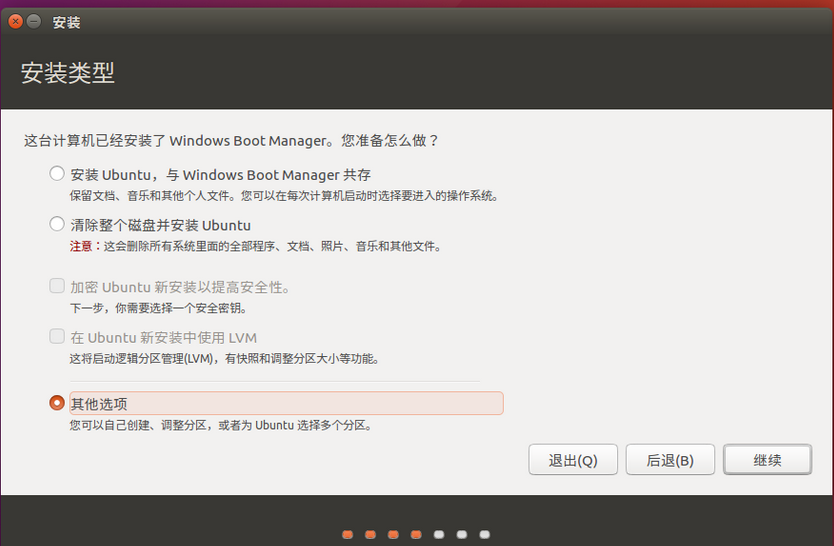Click the 退出(Q) button
Viewport: 834px width, 546px height.
click(573, 460)
